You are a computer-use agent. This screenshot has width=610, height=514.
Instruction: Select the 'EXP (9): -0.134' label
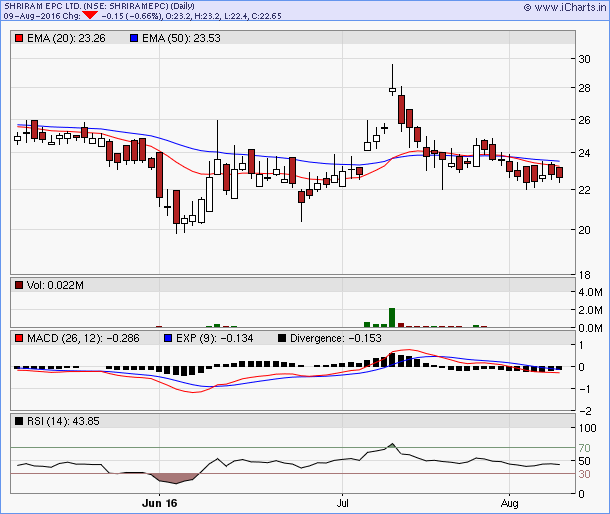click(x=214, y=338)
